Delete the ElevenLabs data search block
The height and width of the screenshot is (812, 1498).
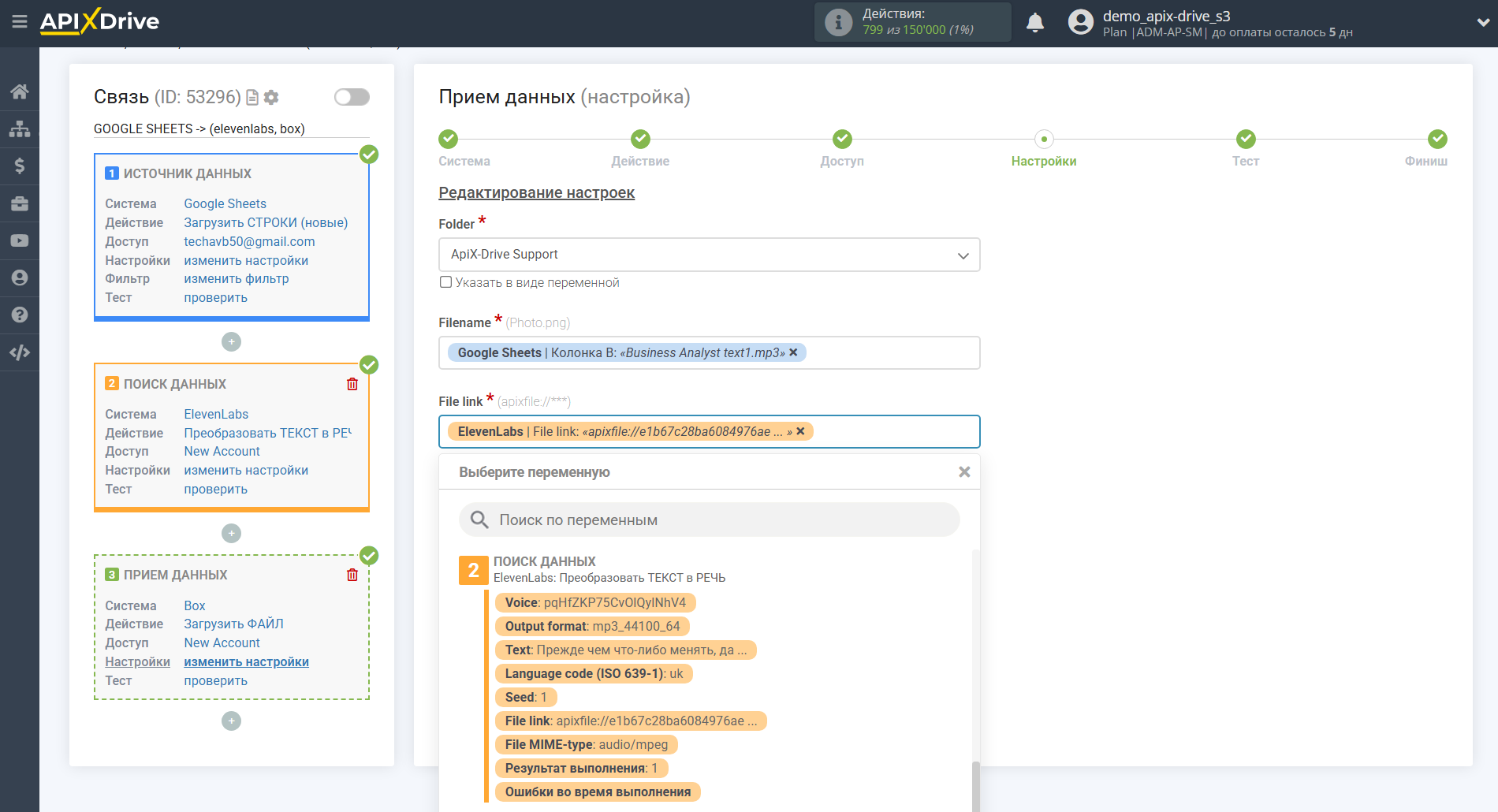point(352,384)
